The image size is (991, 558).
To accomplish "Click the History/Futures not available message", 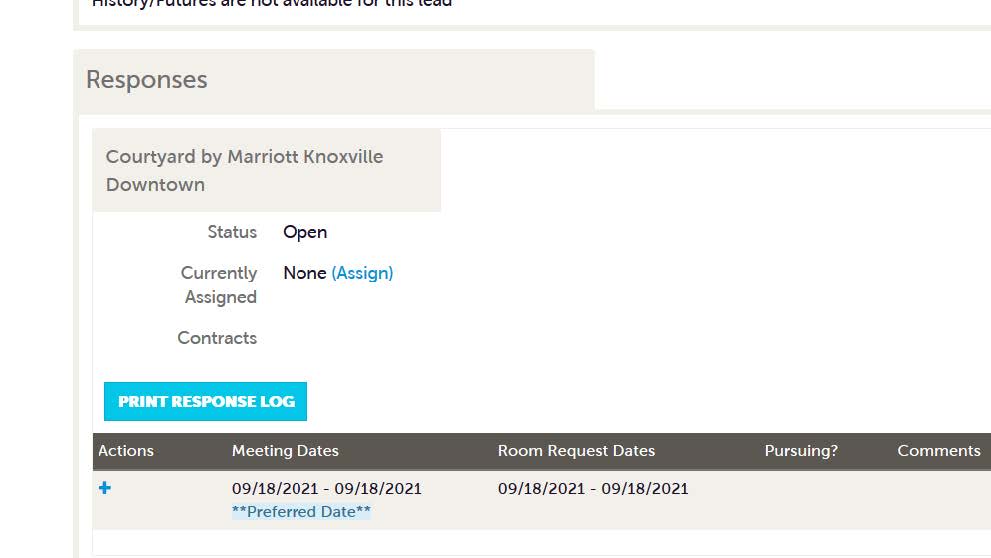I will [x=272, y=3].
